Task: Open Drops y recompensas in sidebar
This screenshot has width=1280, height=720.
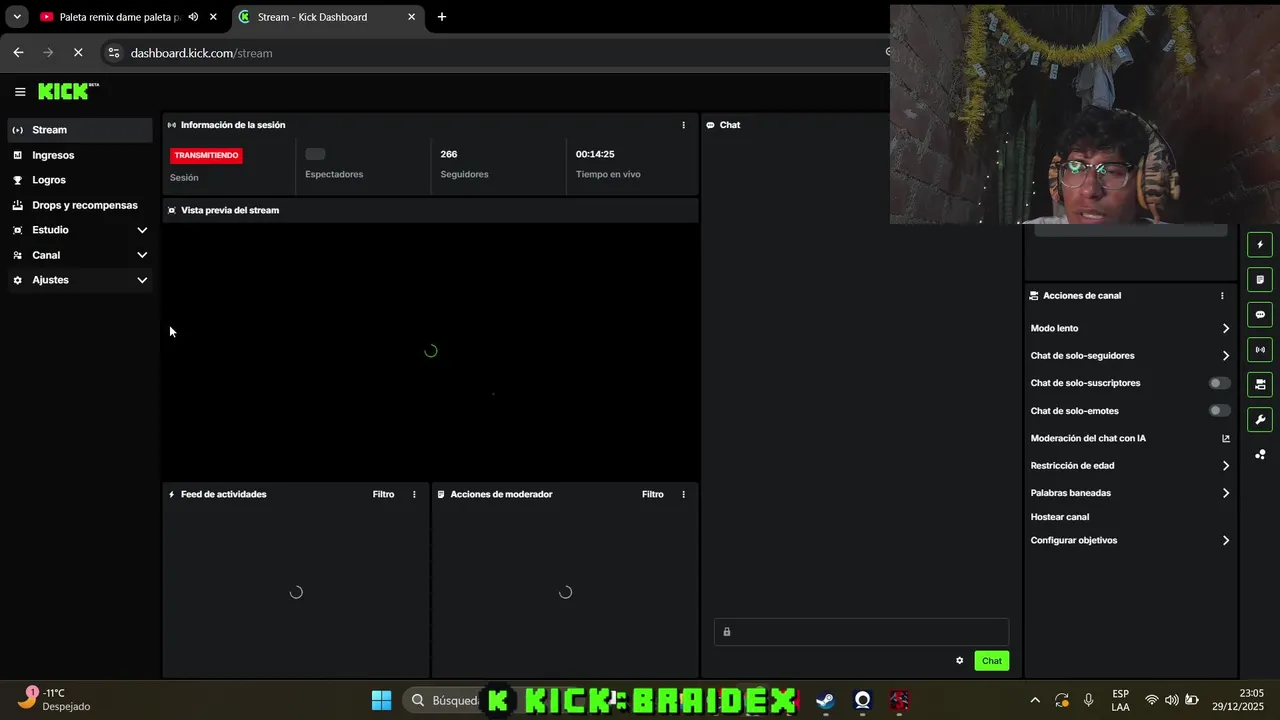Action: [x=80, y=205]
